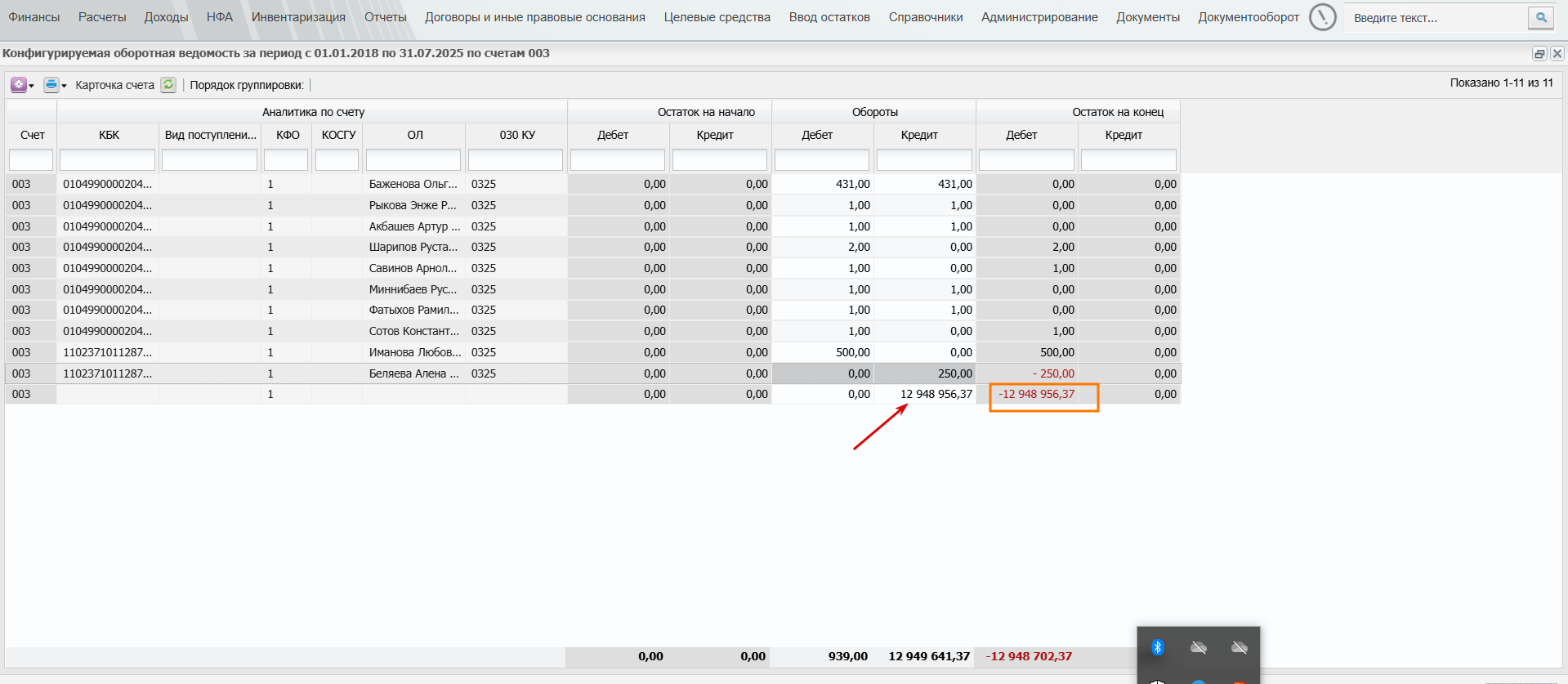Open the Документооборот menu
The height and width of the screenshot is (684, 1568).
[x=1249, y=17]
